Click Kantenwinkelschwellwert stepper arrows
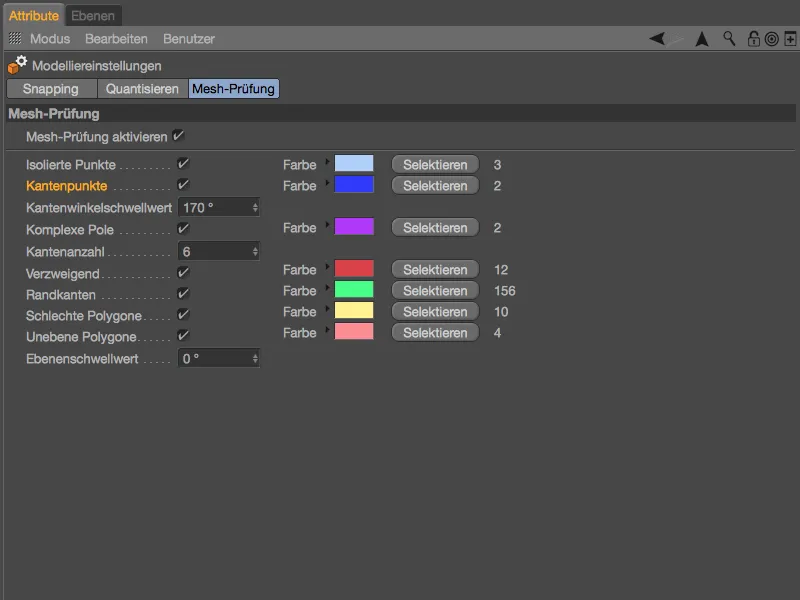Image resolution: width=800 pixels, height=600 pixels. point(255,208)
